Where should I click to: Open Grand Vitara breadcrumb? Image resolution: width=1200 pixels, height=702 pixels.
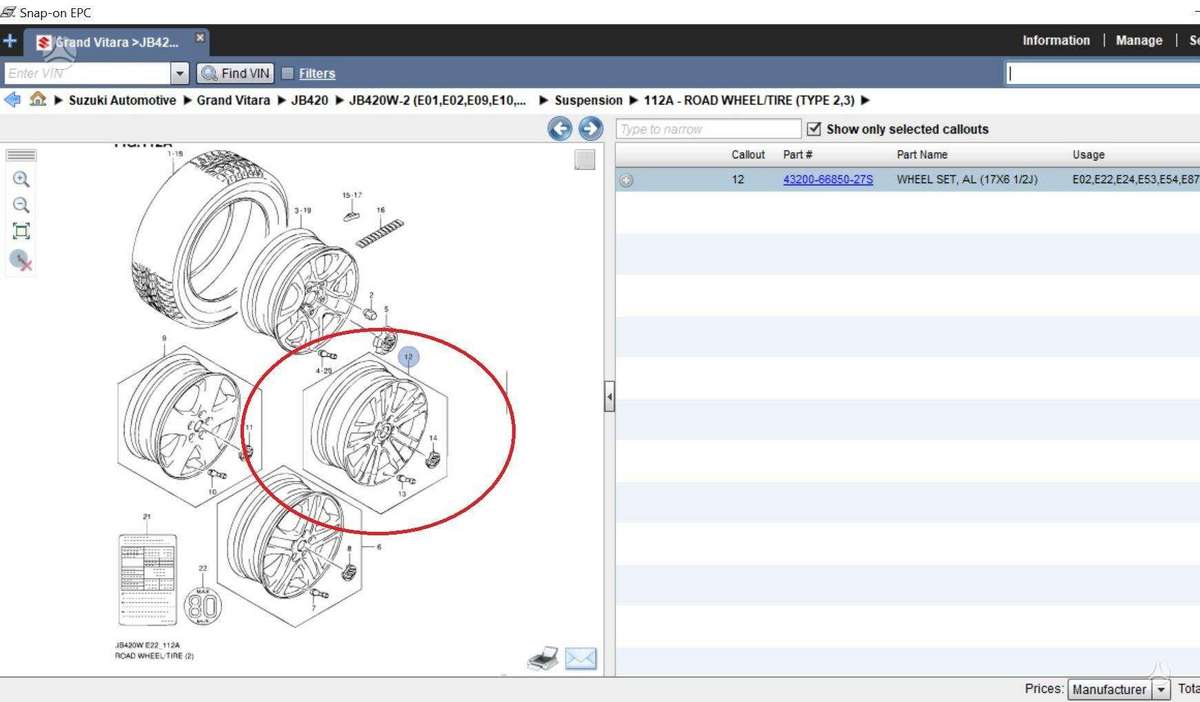[x=233, y=100]
